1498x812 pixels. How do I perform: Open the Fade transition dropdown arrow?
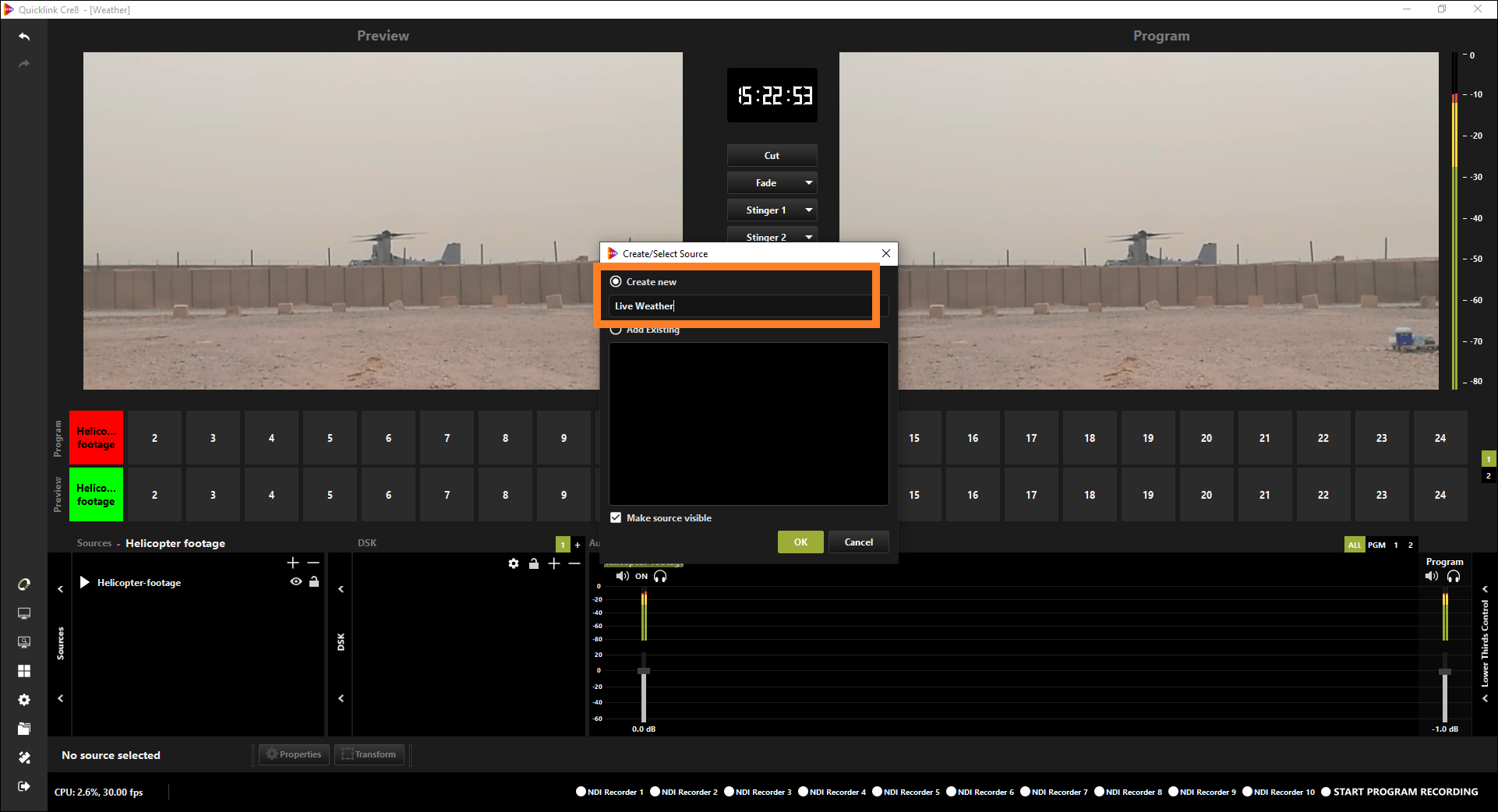[809, 183]
